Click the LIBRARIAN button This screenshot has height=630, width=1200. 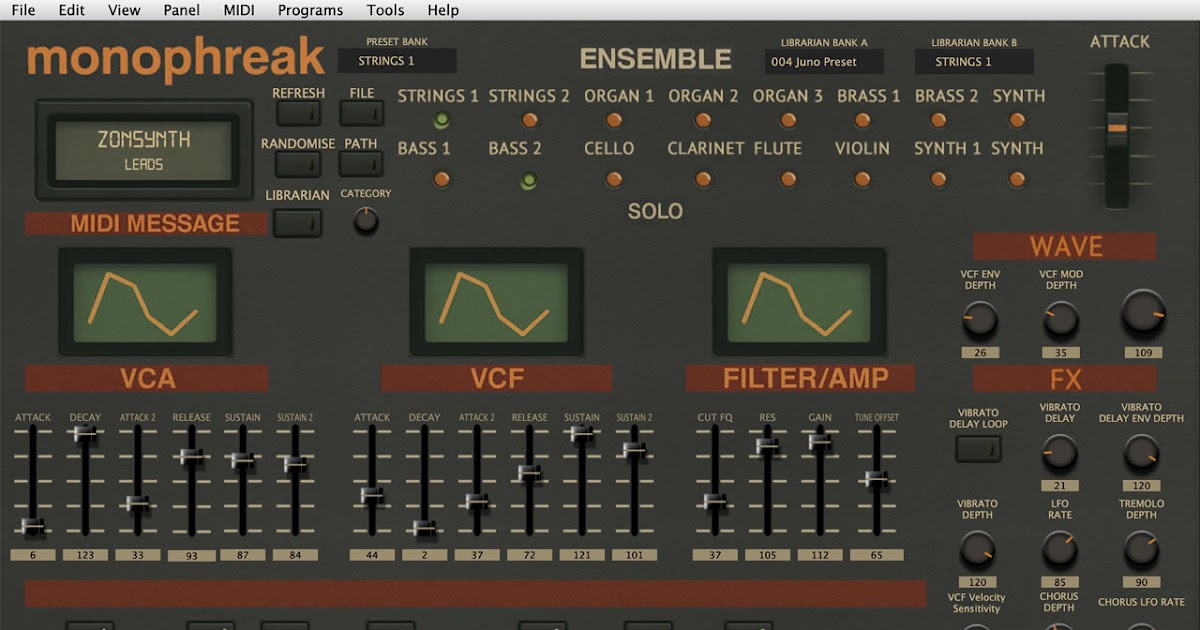(297, 222)
